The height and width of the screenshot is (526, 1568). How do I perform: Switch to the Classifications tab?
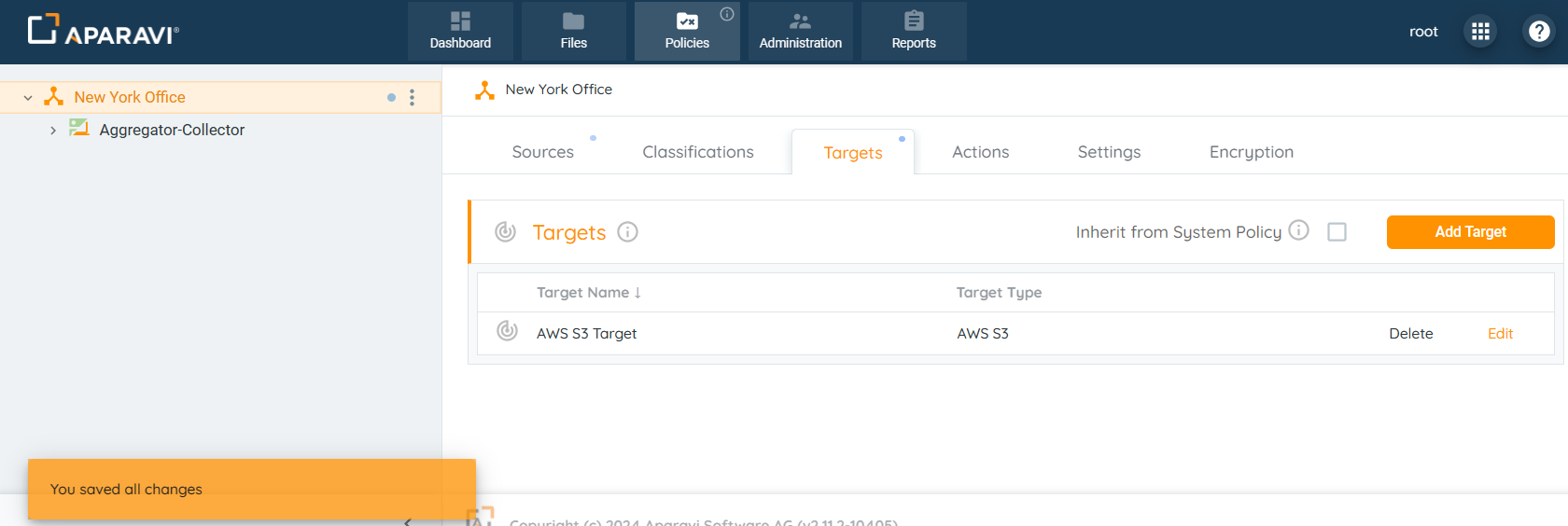click(697, 152)
